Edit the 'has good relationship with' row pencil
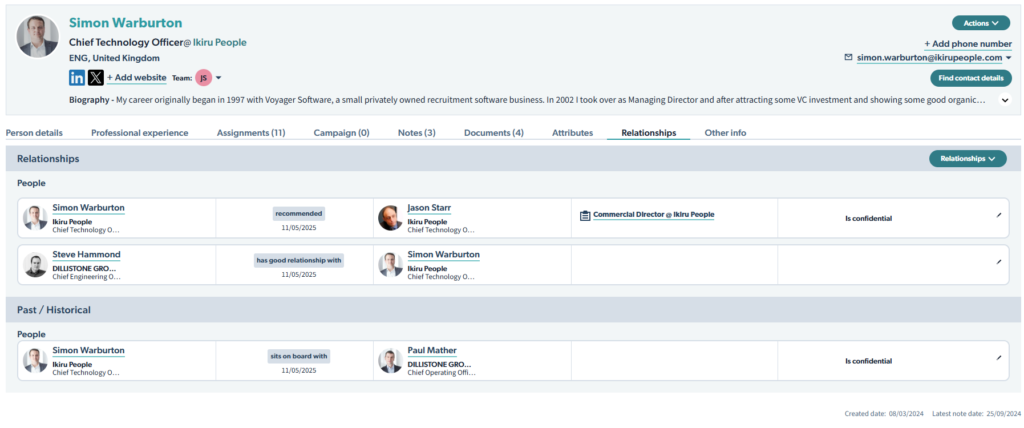The width and height of the screenshot is (1024, 428). pyautogui.click(x=999, y=261)
